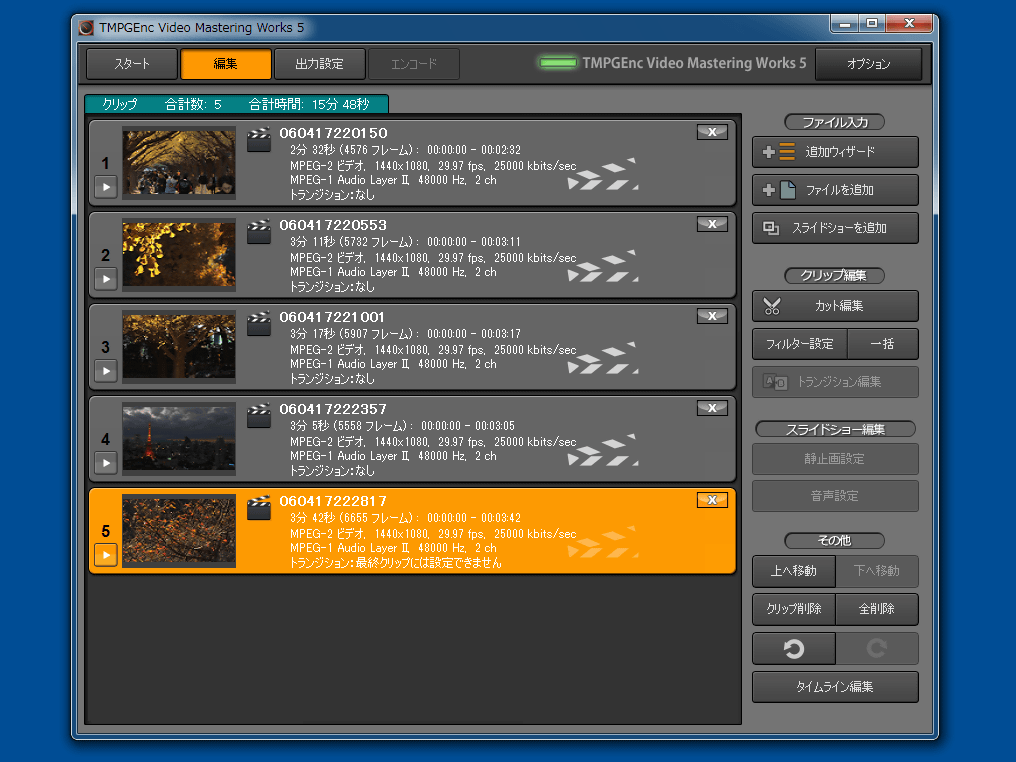Remove clip 060417221001 with its X button
1016x762 pixels.
pos(712,316)
